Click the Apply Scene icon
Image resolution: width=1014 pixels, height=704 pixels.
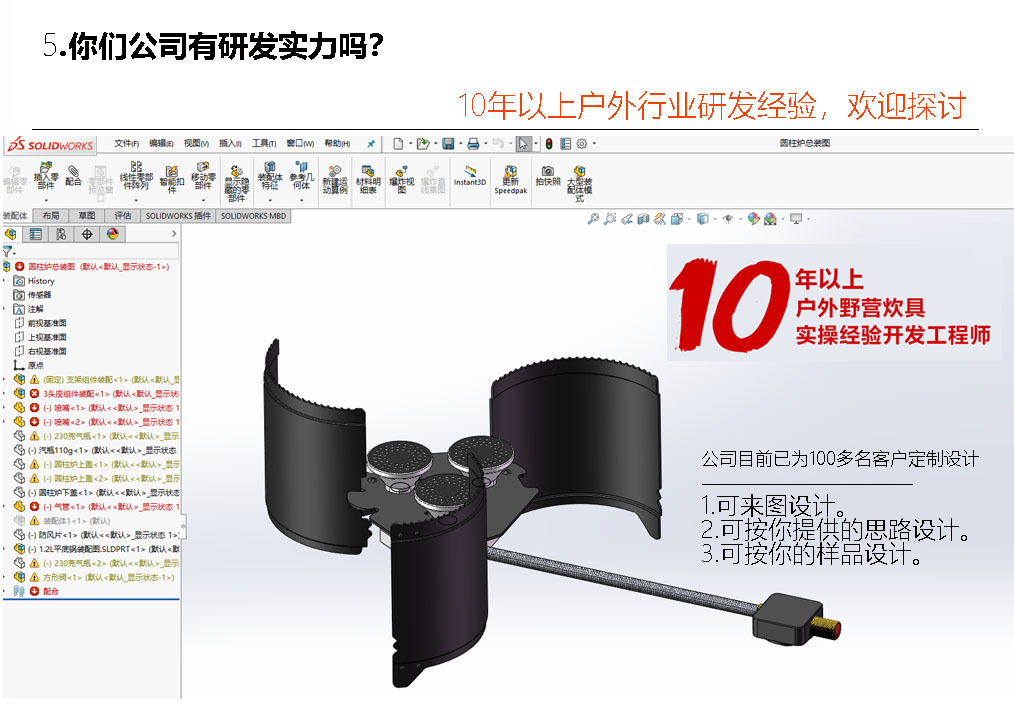770,219
